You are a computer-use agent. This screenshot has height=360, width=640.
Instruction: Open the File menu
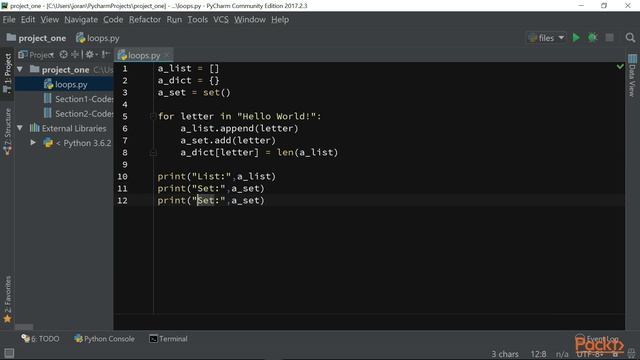click(x=9, y=20)
